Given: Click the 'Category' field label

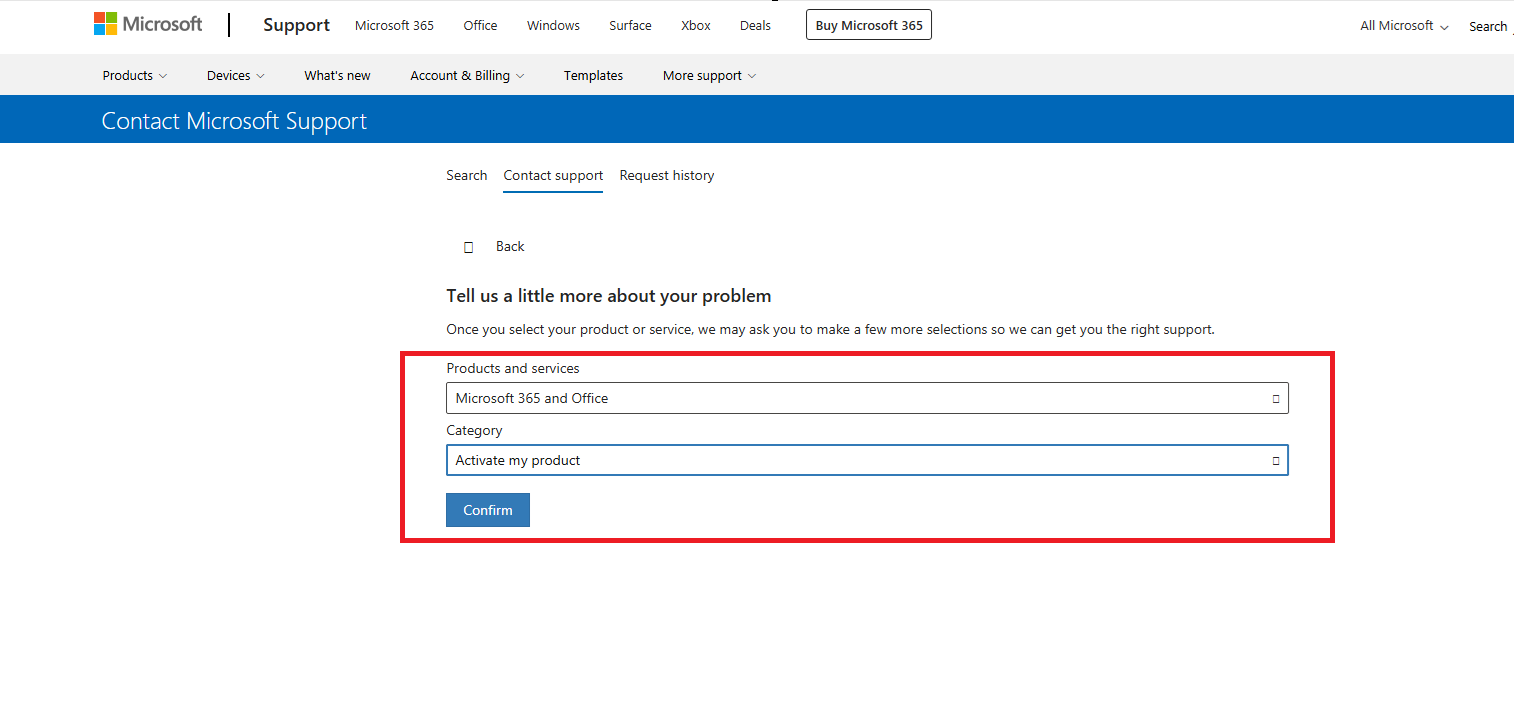Looking at the screenshot, I should click(x=474, y=431).
